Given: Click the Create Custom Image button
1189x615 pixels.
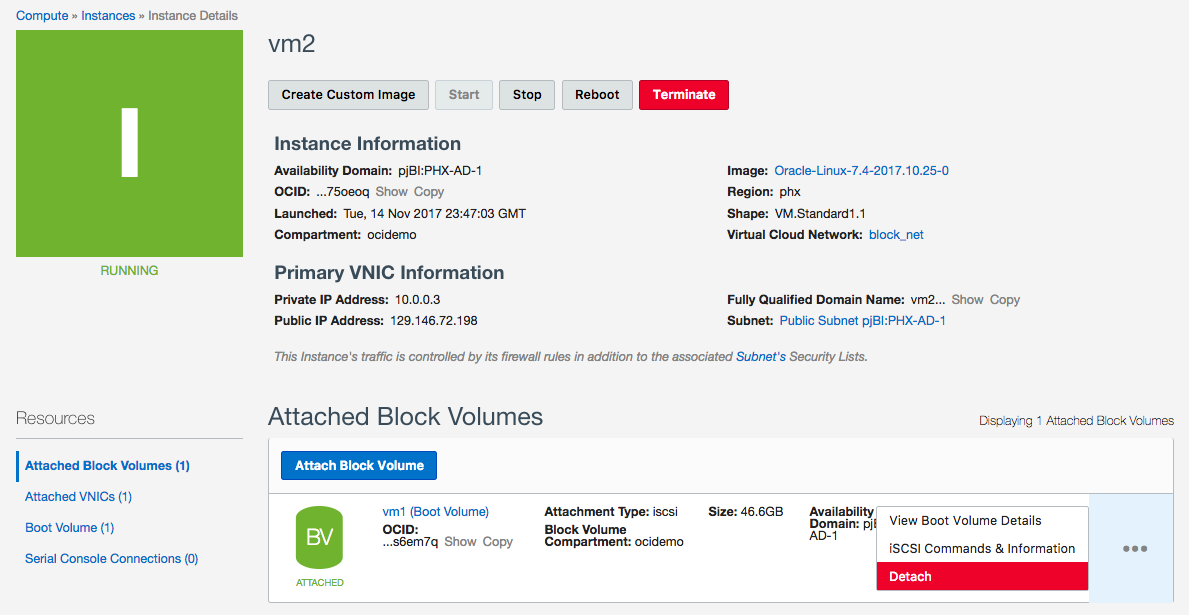Looking at the screenshot, I should (x=348, y=95).
